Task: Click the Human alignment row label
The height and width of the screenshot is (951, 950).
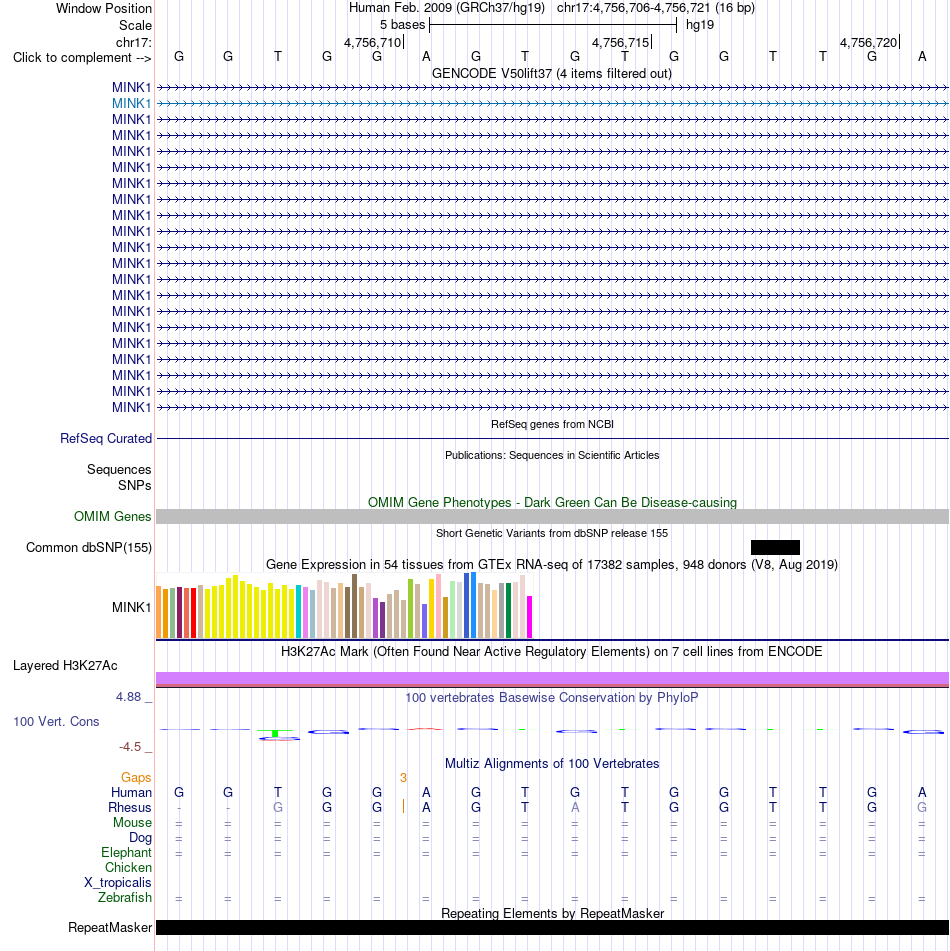Action: [131, 793]
